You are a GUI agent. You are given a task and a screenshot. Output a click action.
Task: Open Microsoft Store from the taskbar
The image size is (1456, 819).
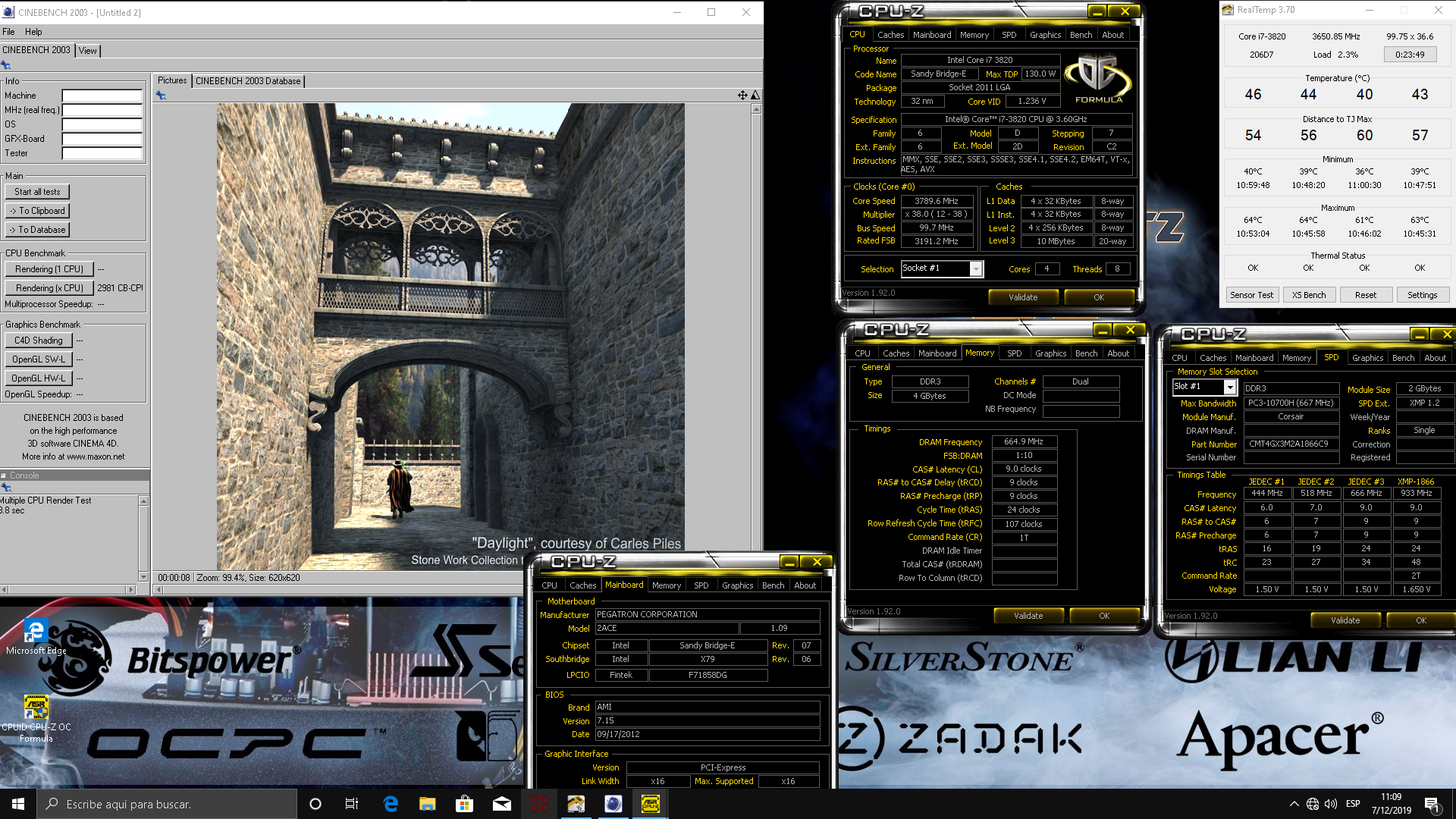tap(464, 804)
